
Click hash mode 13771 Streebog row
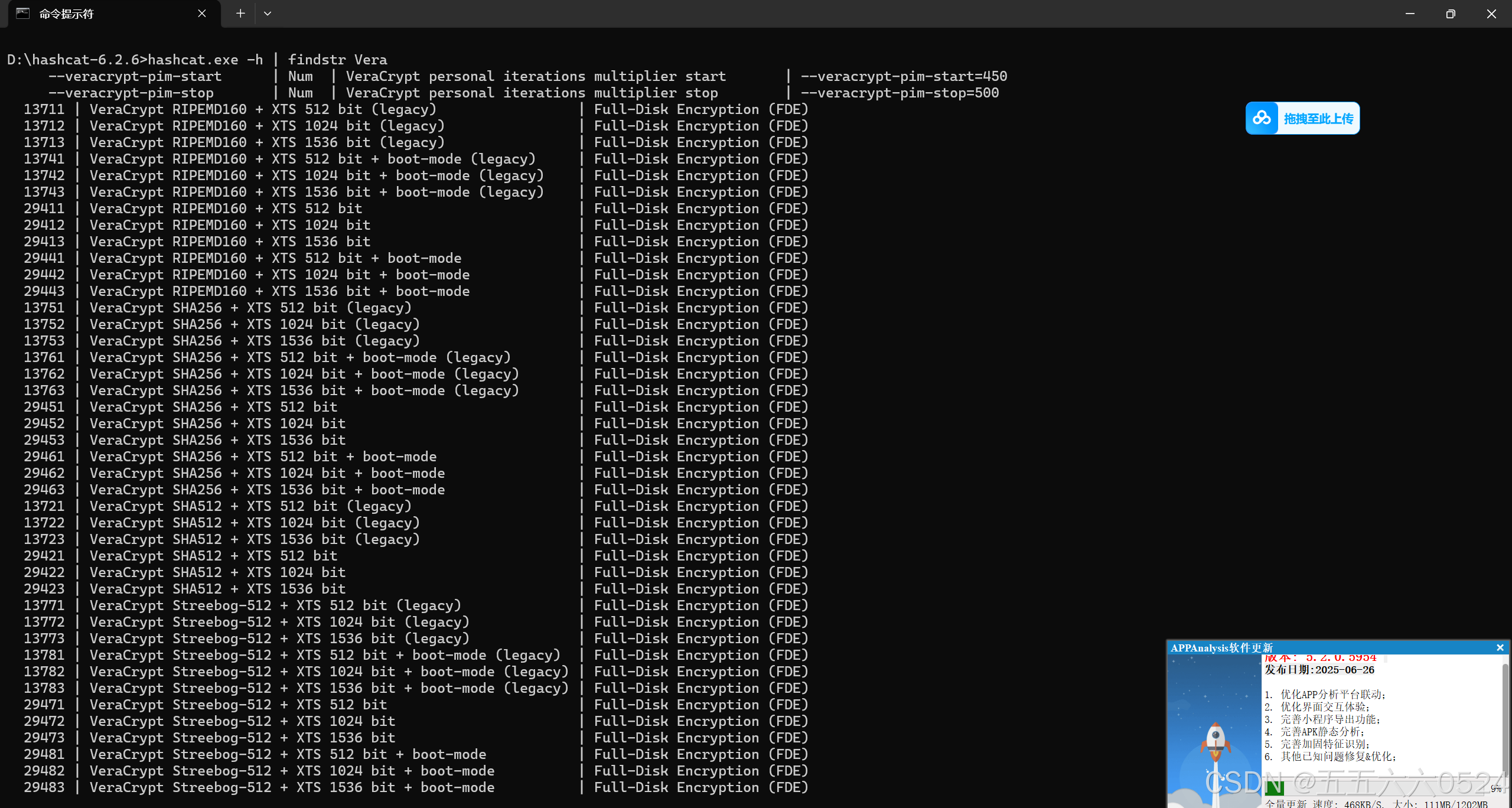pyautogui.click(x=416, y=605)
